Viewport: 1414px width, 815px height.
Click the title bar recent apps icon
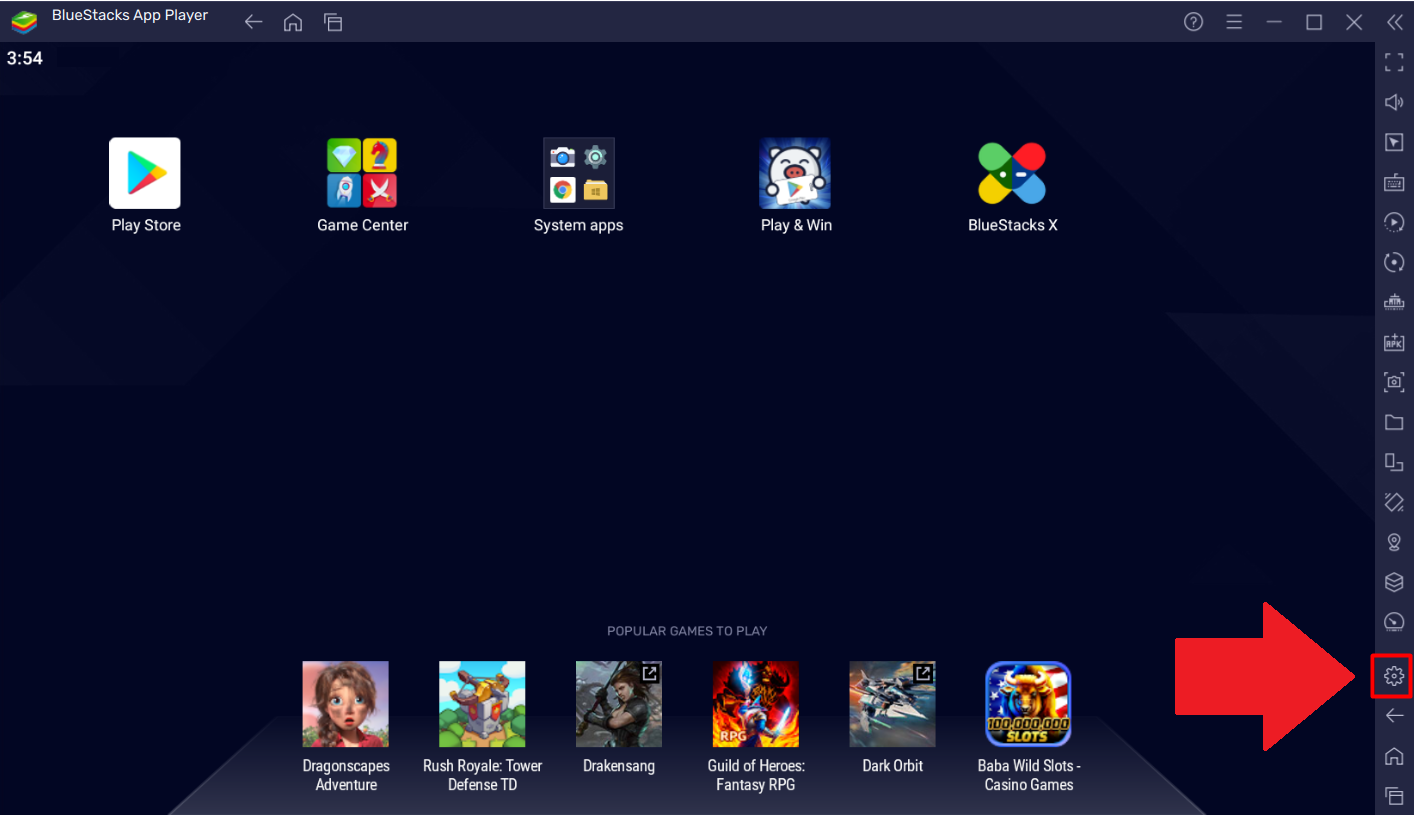tap(333, 22)
